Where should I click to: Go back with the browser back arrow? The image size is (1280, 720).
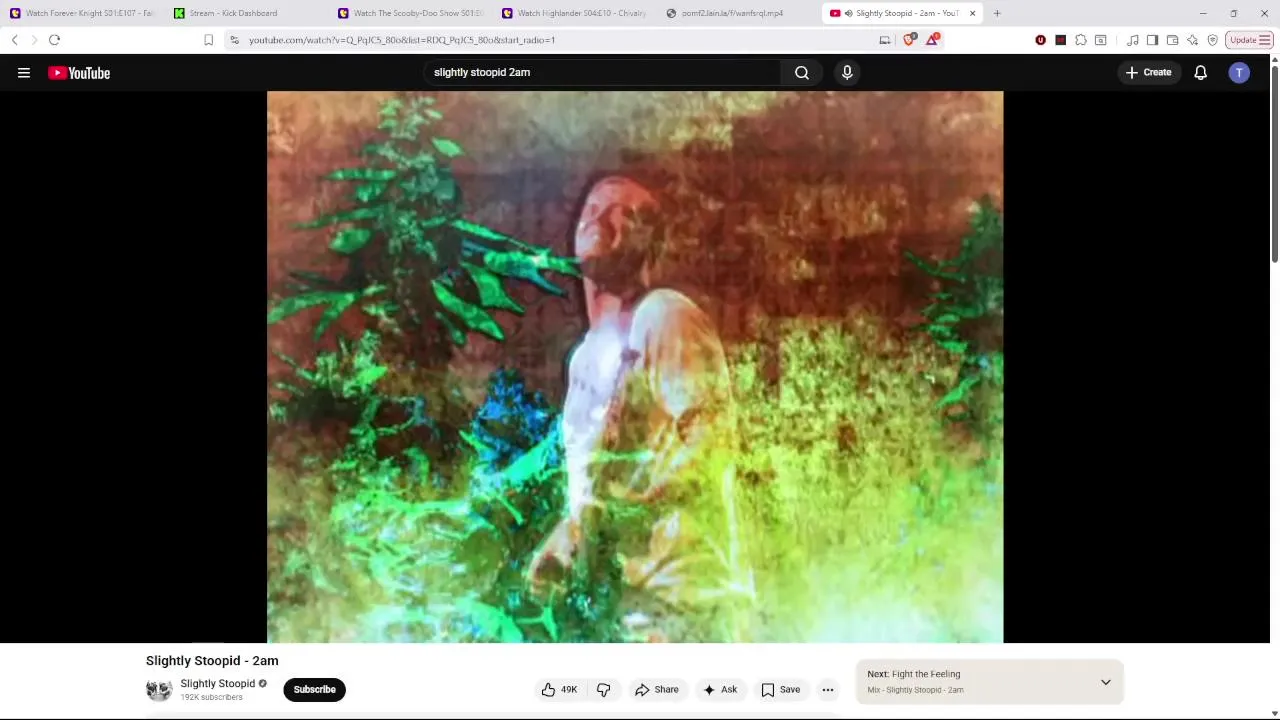[14, 40]
